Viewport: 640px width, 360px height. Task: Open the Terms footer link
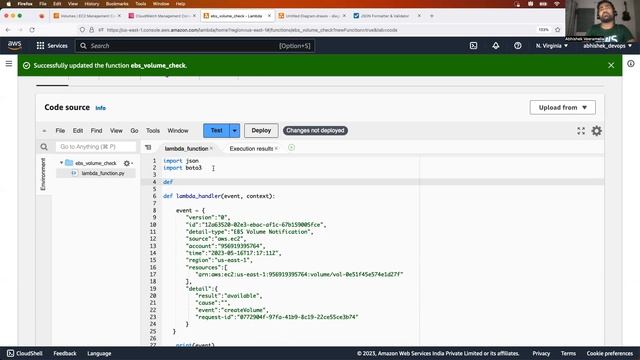[x=568, y=353]
